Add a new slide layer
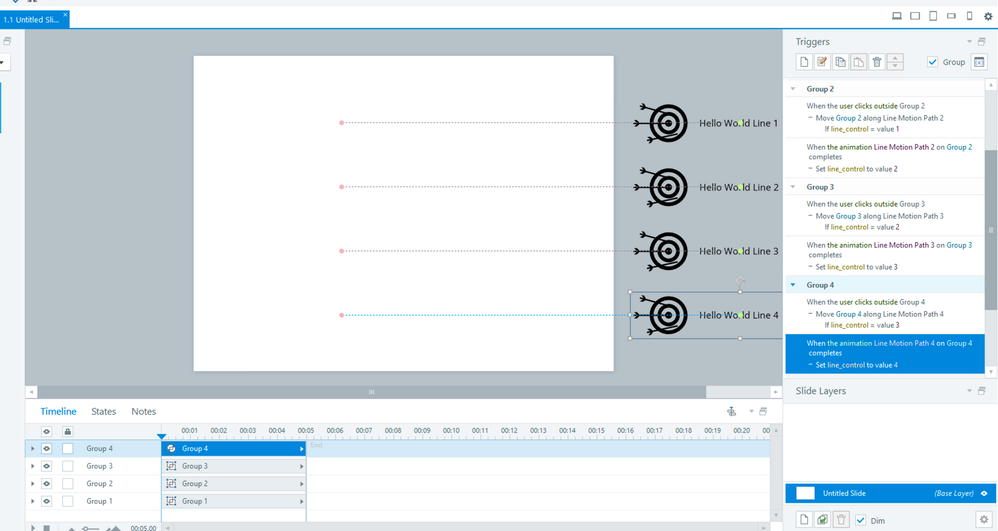The width and height of the screenshot is (998, 531). point(804,520)
